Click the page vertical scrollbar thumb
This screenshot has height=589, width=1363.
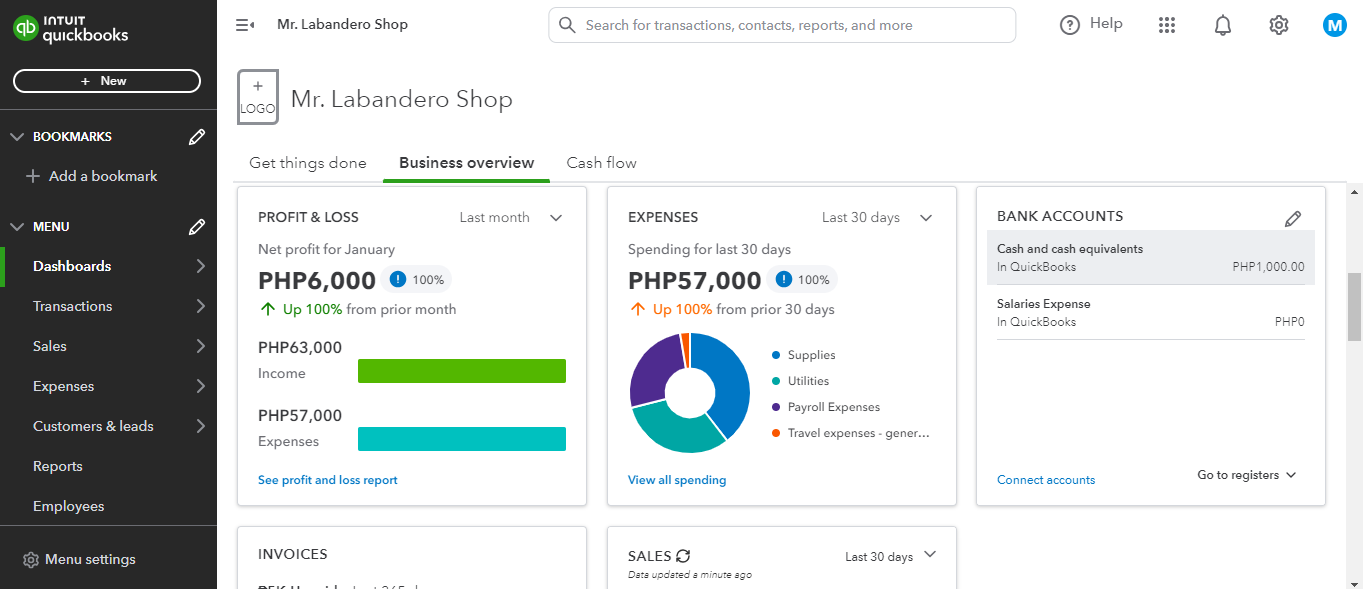pos(1355,306)
